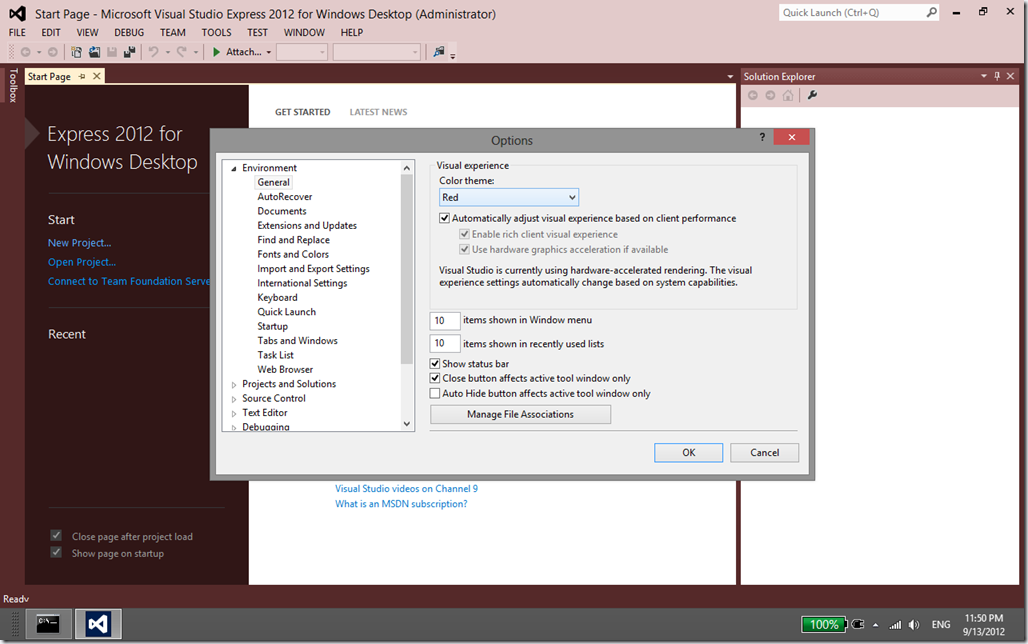
Task: Click the Options dialog Help question mark
Action: (762, 136)
